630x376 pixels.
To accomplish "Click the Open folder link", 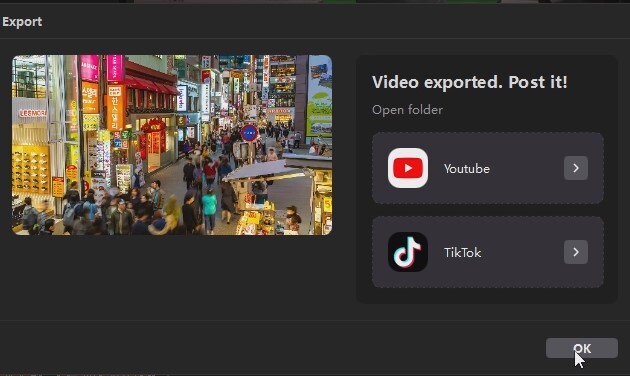I will (407, 110).
